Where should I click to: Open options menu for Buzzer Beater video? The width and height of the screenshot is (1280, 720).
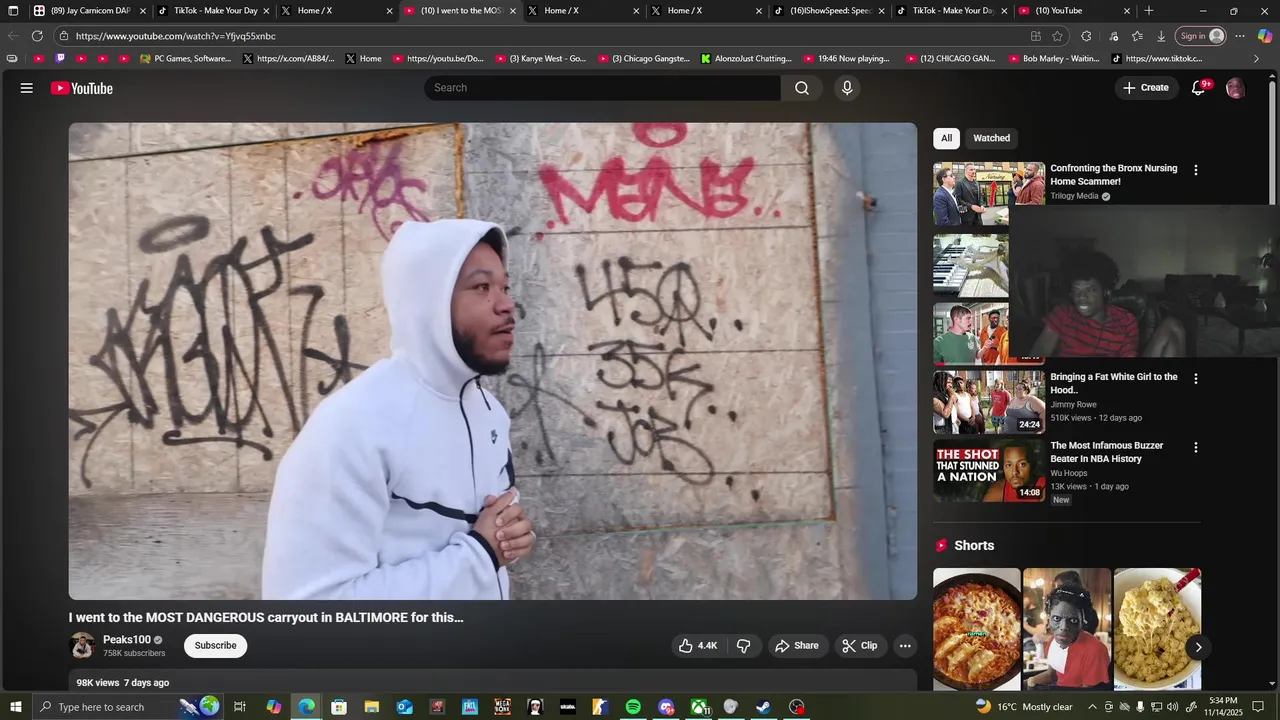point(1195,447)
